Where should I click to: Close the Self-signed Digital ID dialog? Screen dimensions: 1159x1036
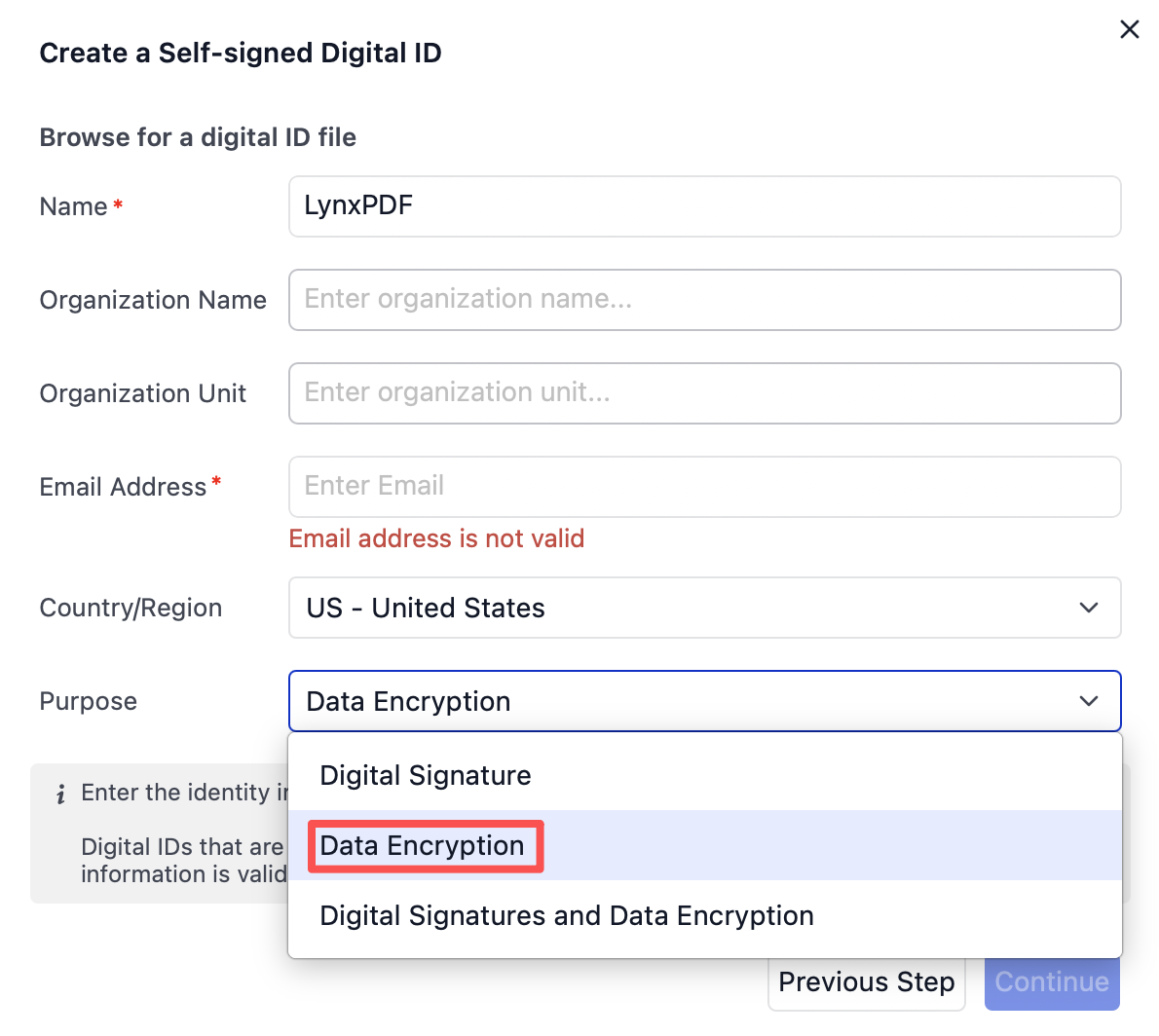[x=1129, y=30]
